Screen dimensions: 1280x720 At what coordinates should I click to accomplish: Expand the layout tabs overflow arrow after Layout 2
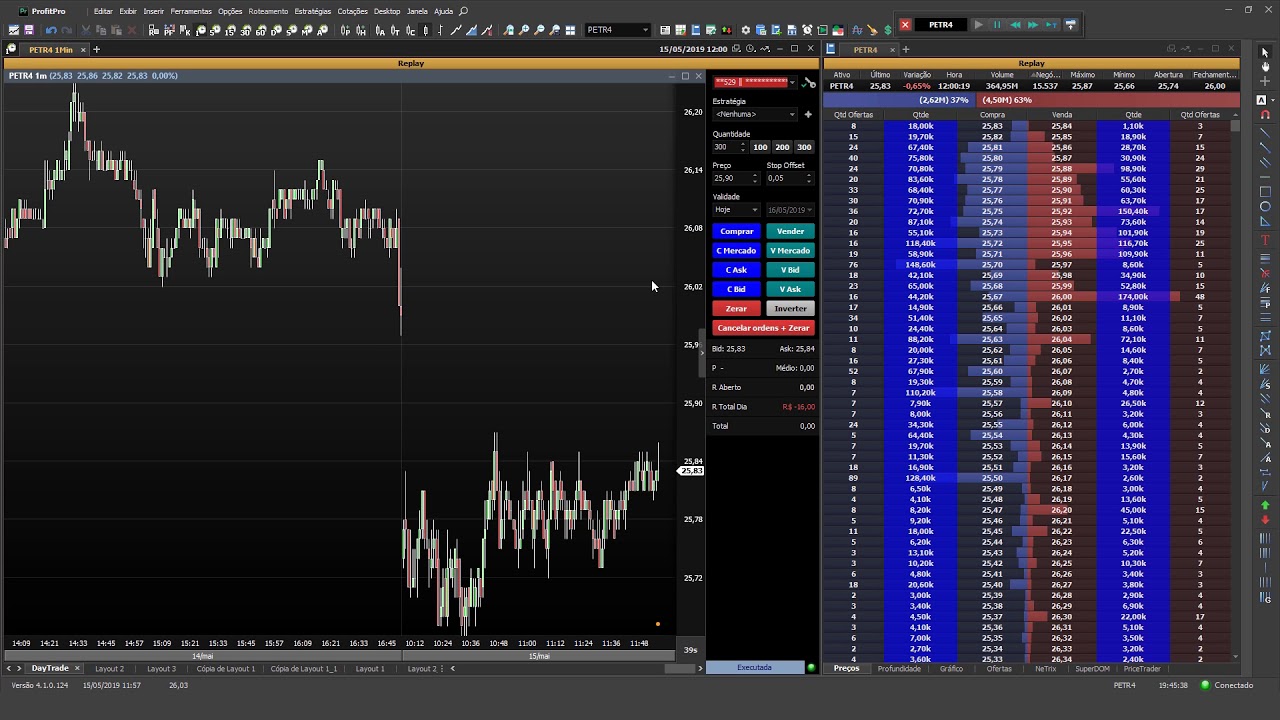pos(452,669)
